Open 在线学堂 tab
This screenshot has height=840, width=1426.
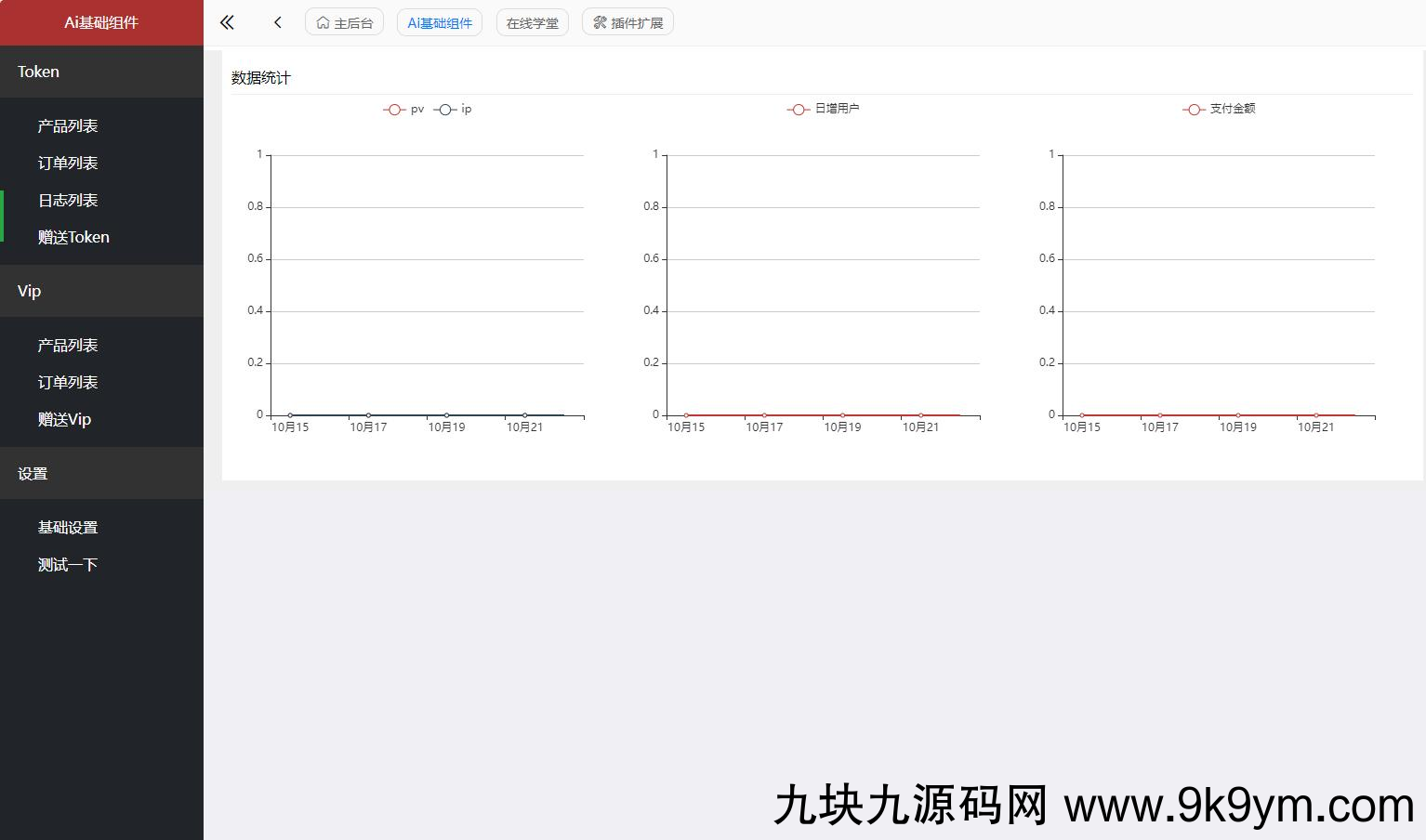(532, 22)
